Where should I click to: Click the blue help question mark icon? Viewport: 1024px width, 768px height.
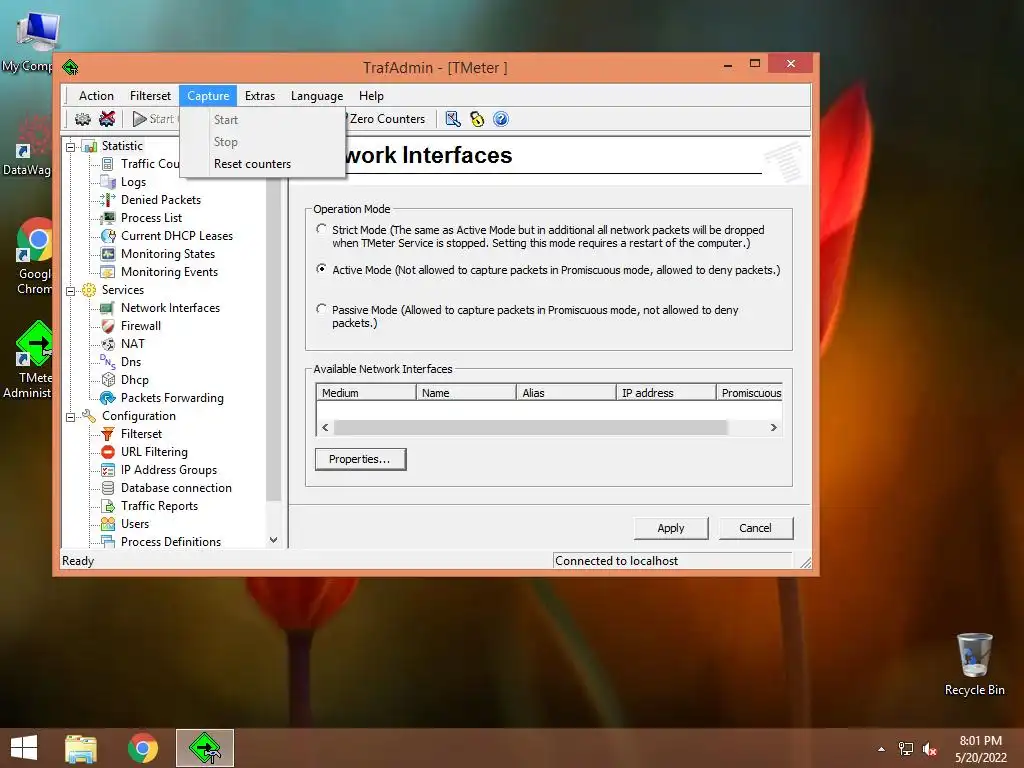[x=501, y=119]
